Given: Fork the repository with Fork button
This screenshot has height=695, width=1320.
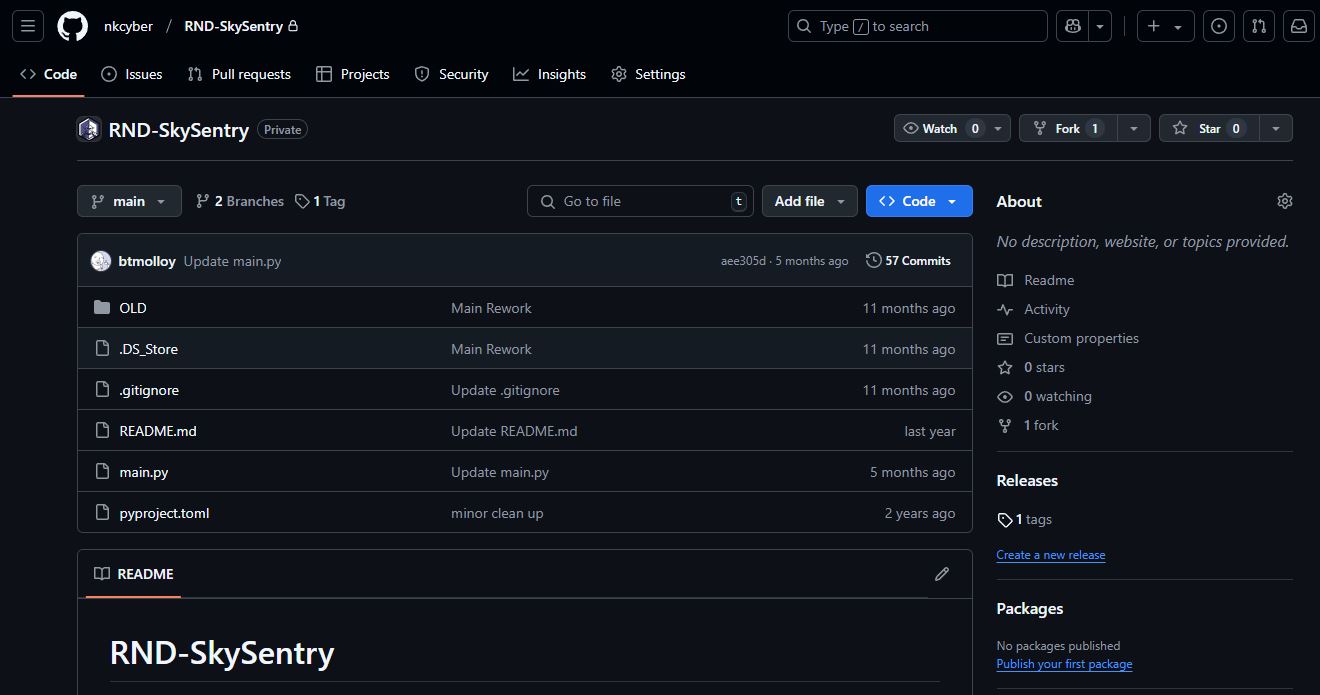Looking at the screenshot, I should tap(1068, 128).
